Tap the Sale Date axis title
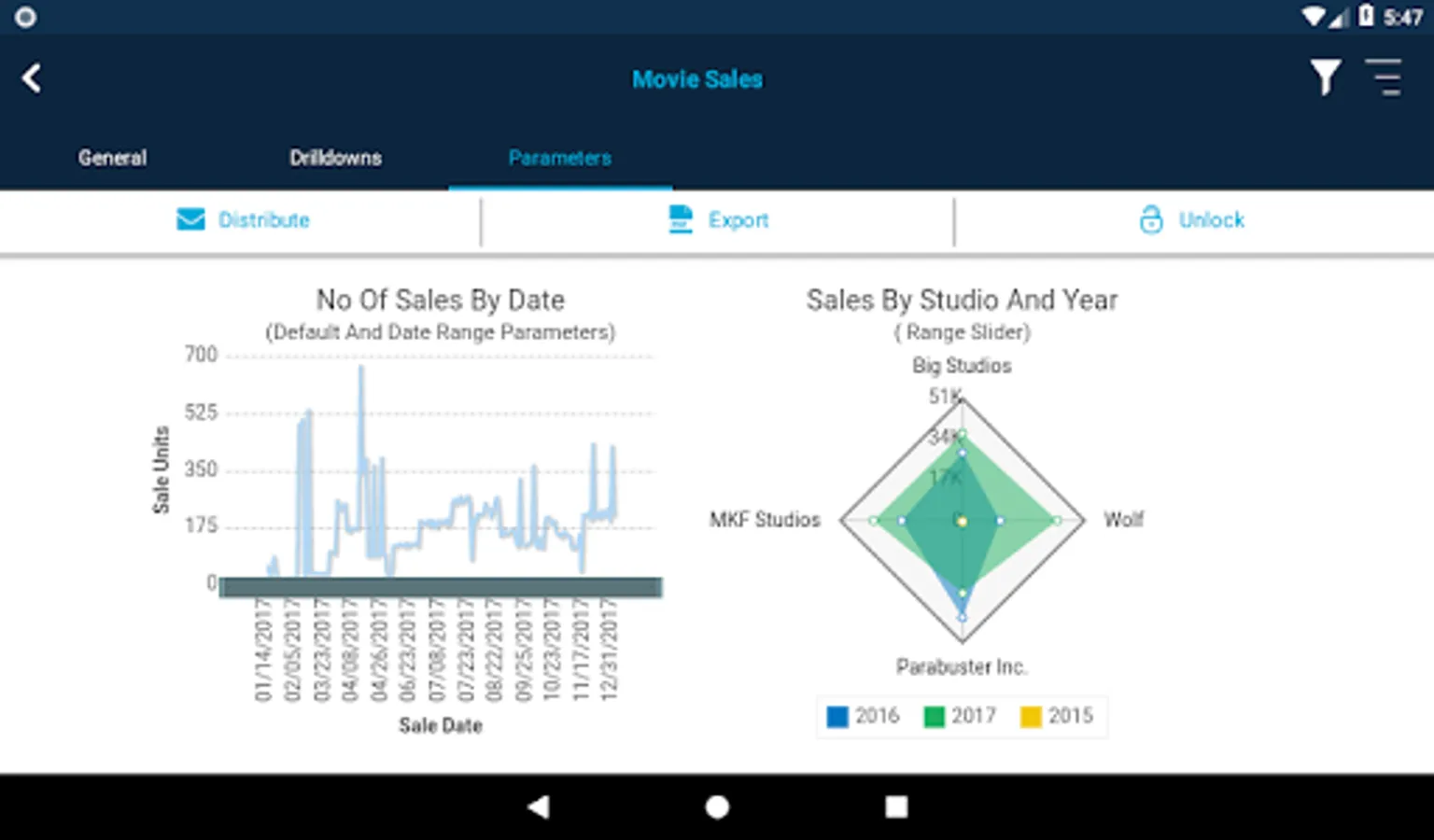 [441, 726]
